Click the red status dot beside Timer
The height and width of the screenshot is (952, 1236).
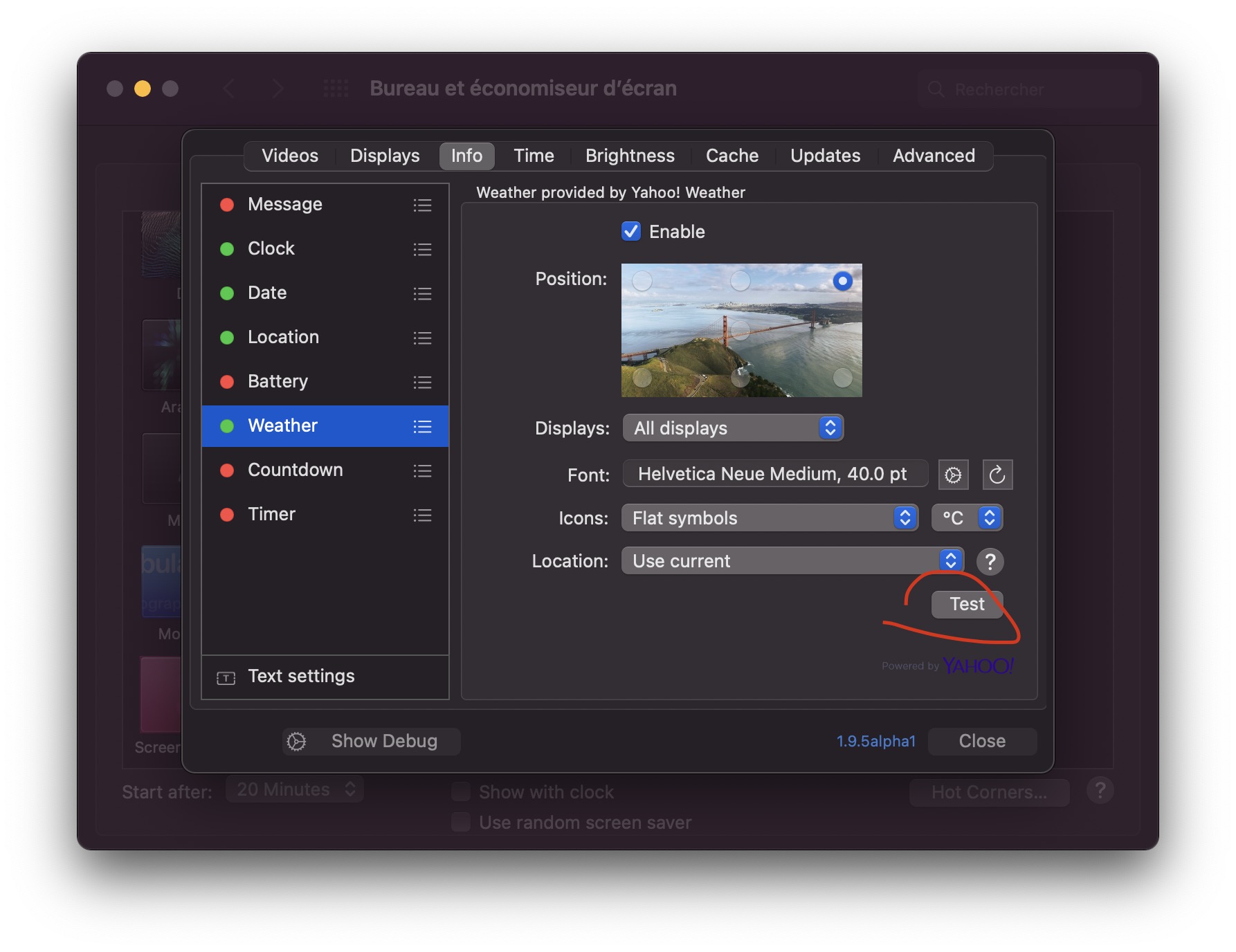click(x=227, y=515)
